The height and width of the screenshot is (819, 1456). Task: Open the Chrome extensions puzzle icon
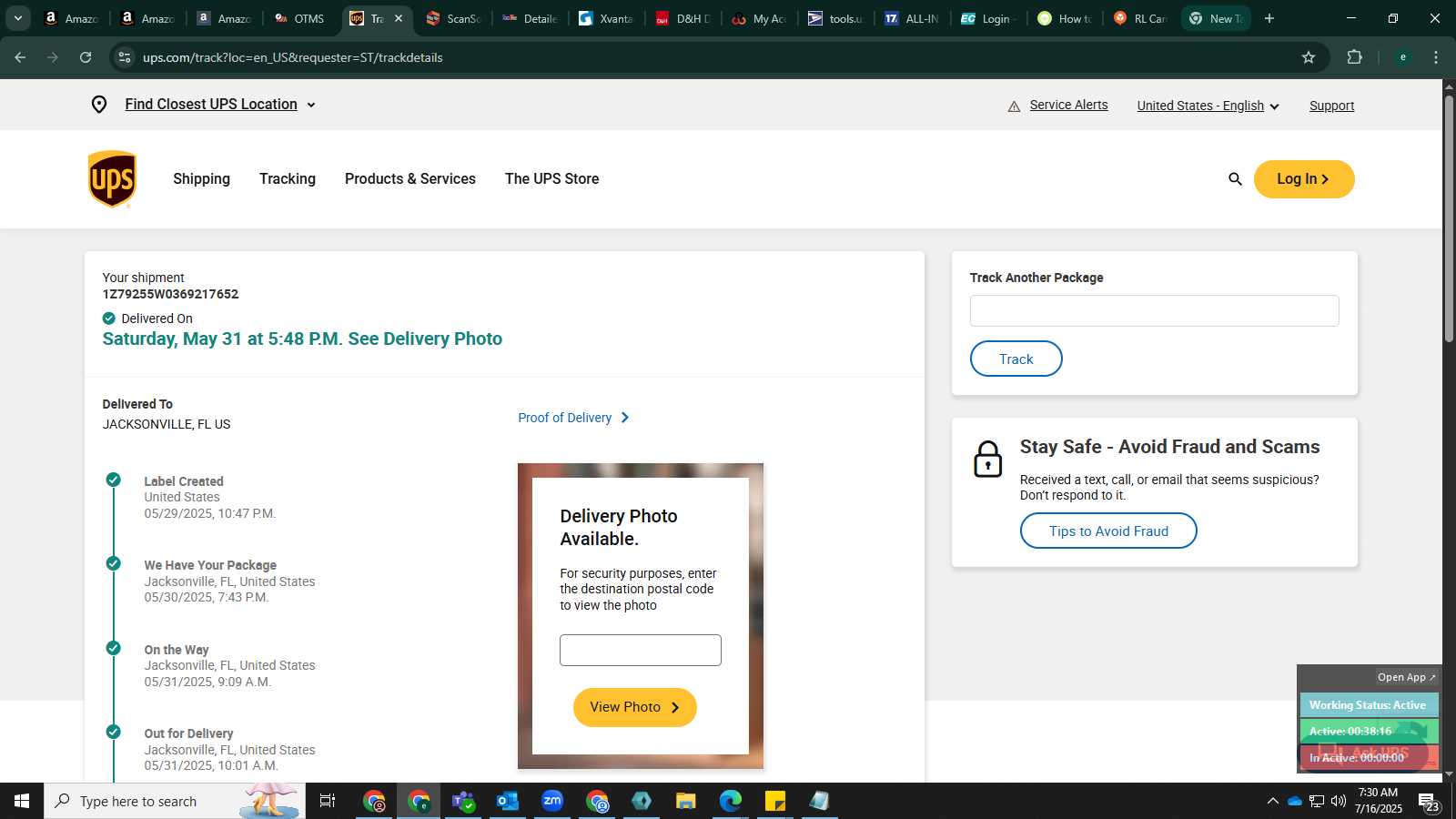(1354, 57)
